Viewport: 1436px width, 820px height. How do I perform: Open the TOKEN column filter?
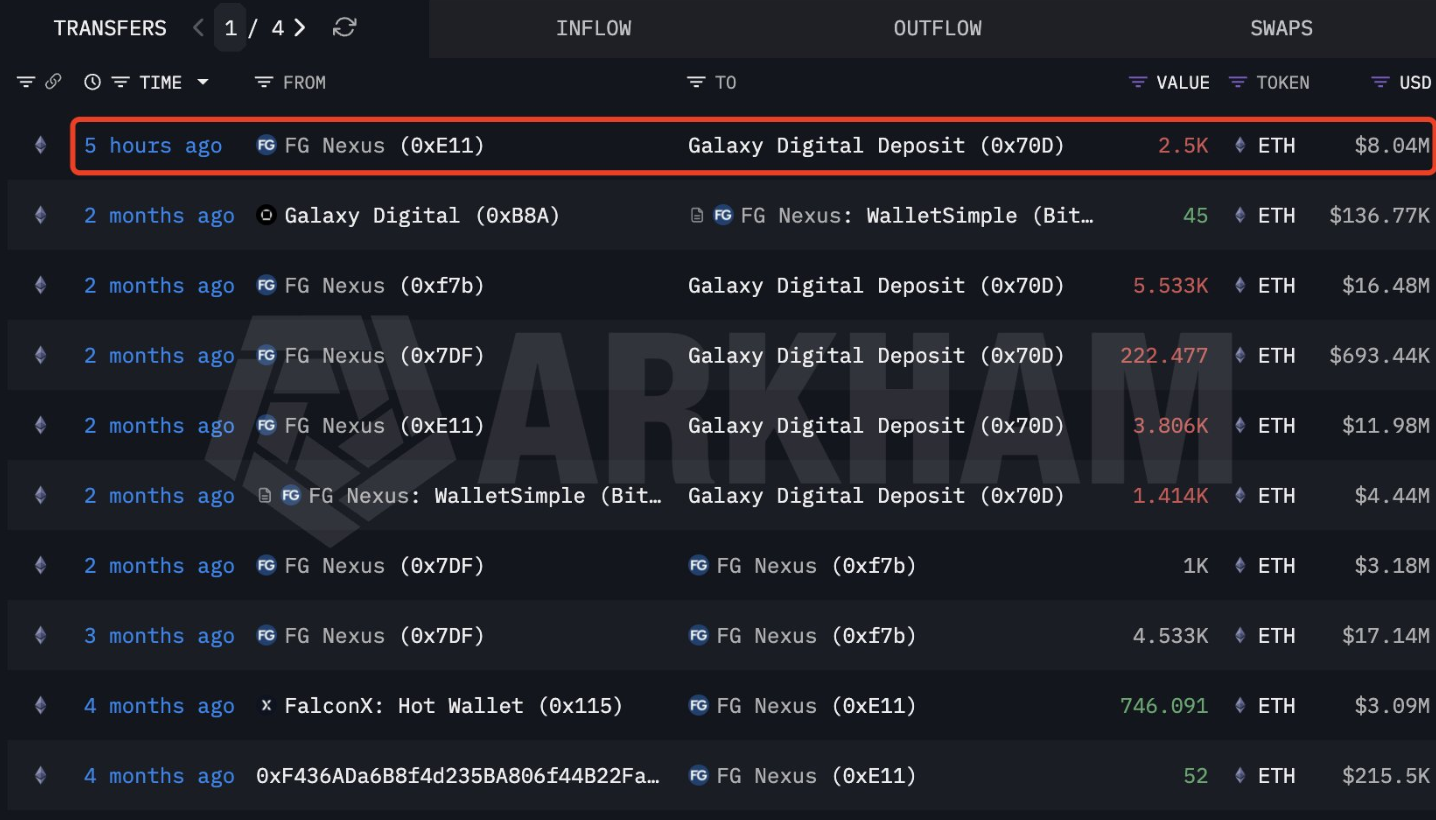pyautogui.click(x=1237, y=82)
